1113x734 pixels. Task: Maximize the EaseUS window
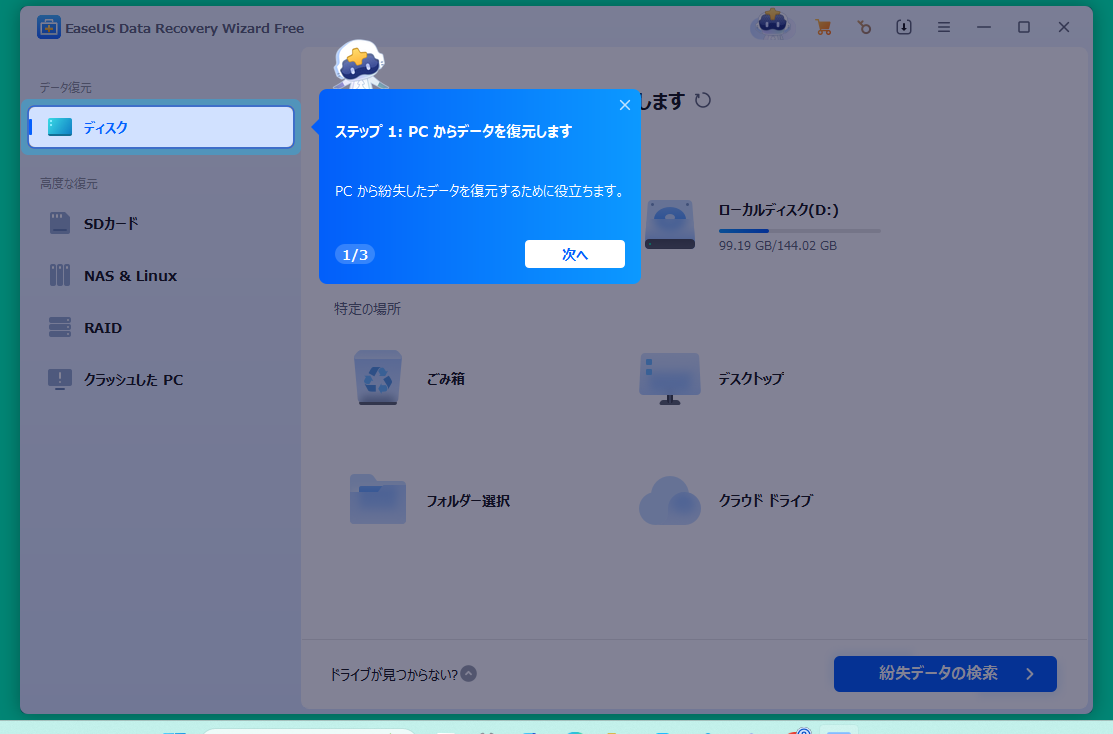[x=1024, y=28]
